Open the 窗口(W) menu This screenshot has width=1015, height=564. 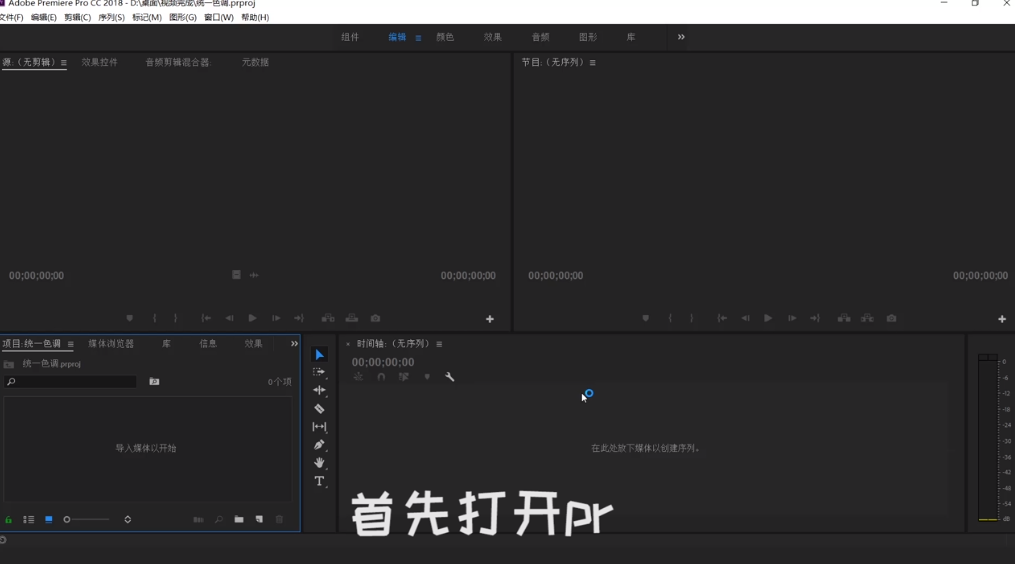(x=219, y=17)
